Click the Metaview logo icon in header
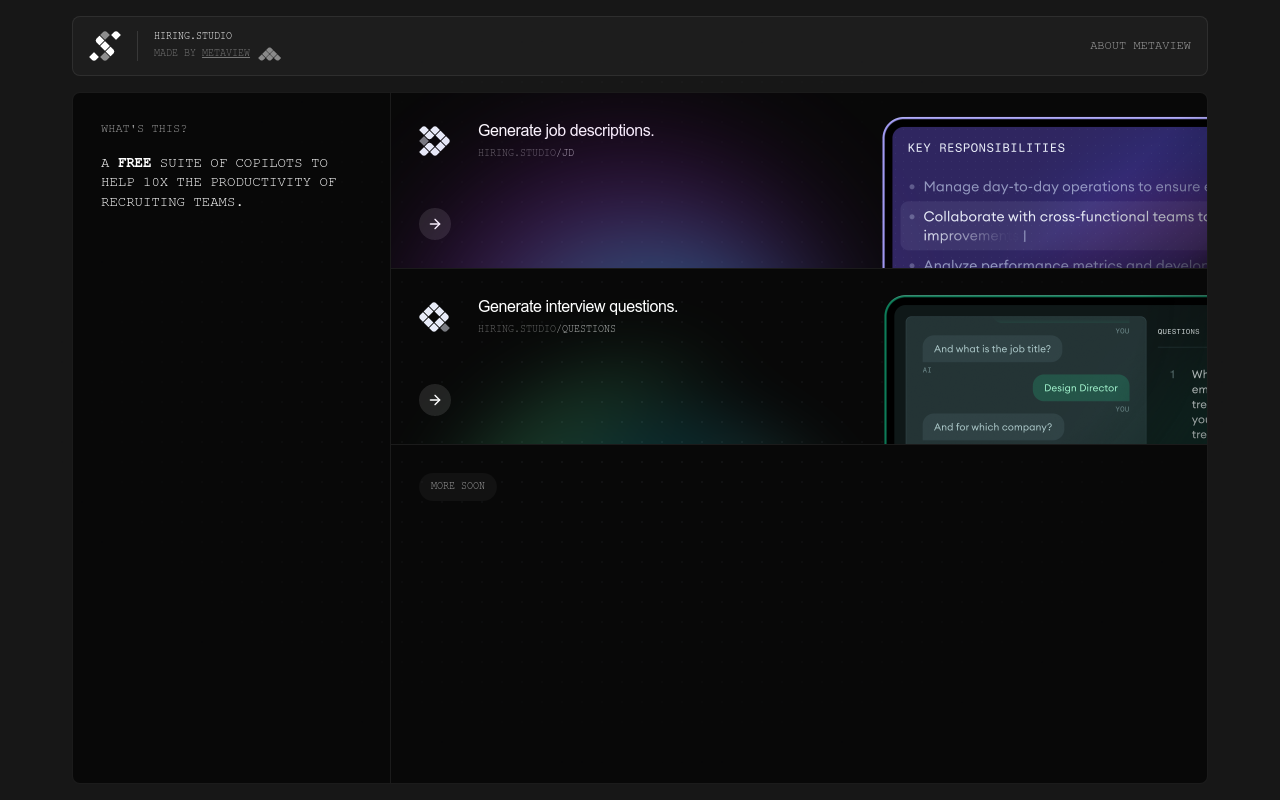 click(x=270, y=54)
